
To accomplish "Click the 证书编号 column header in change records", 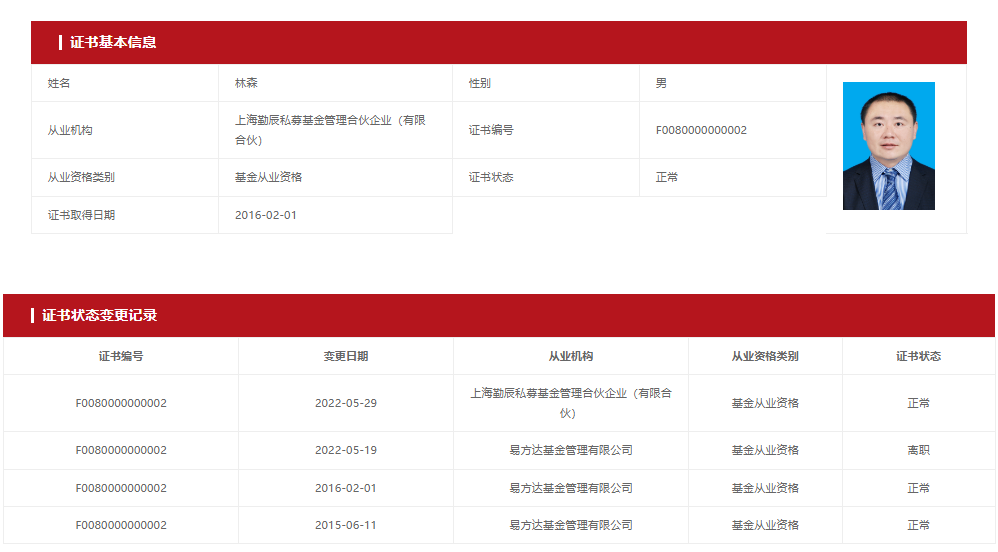I will 121,356.
